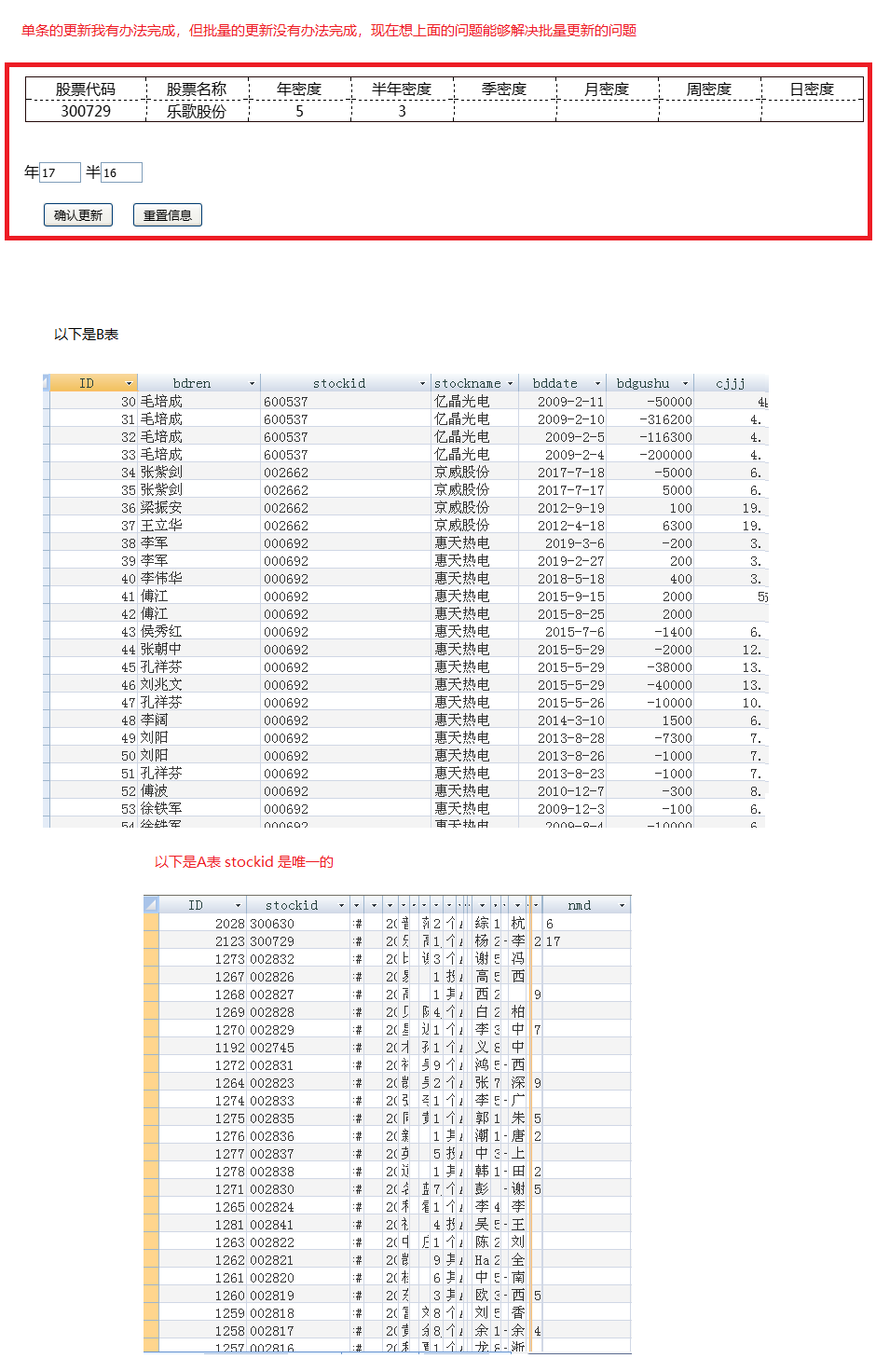This screenshot has width=876, height=1372.
Task: Select the 周密度 header cell
Action: (x=709, y=89)
